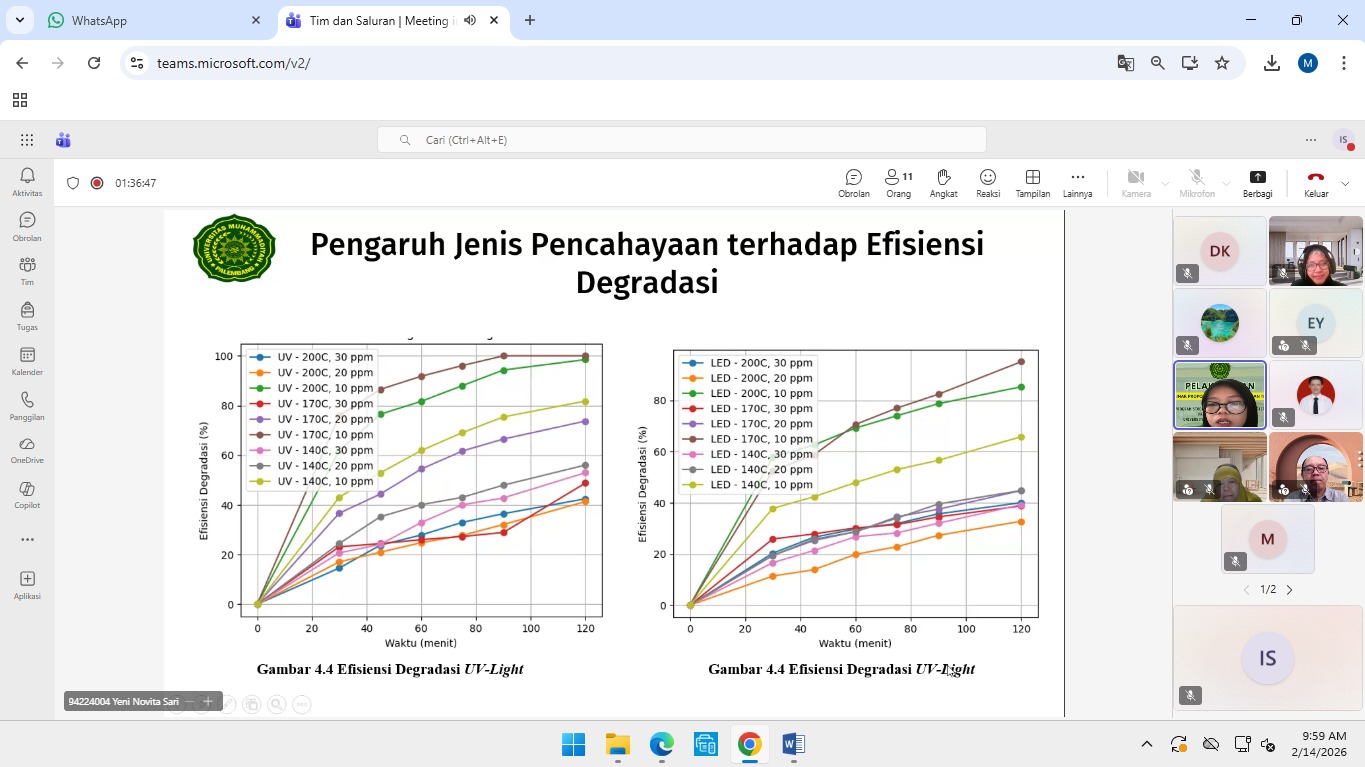The width and height of the screenshot is (1365, 767).
Task: Open Kalender in the left sidebar
Action: 27,361
